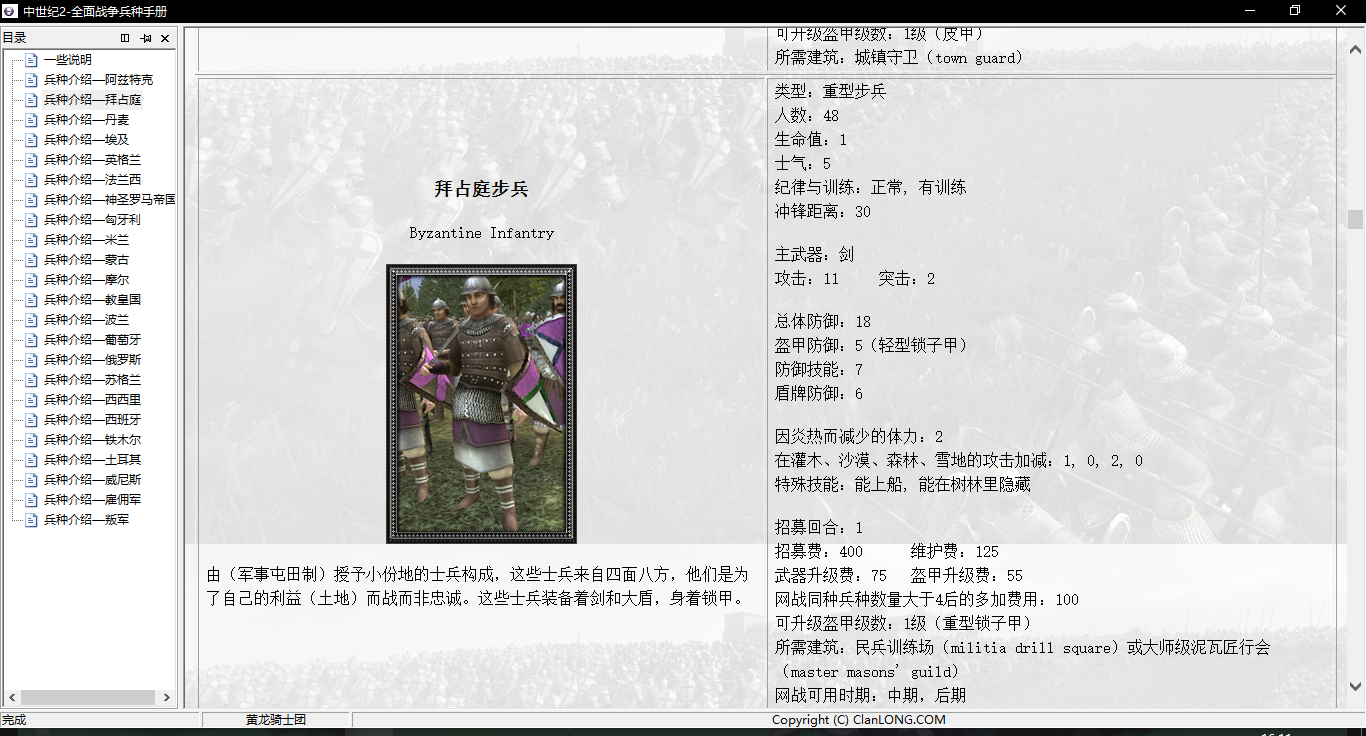
Task: Click page icon beside 兵种介绍—西班牙
Action: tap(31, 420)
